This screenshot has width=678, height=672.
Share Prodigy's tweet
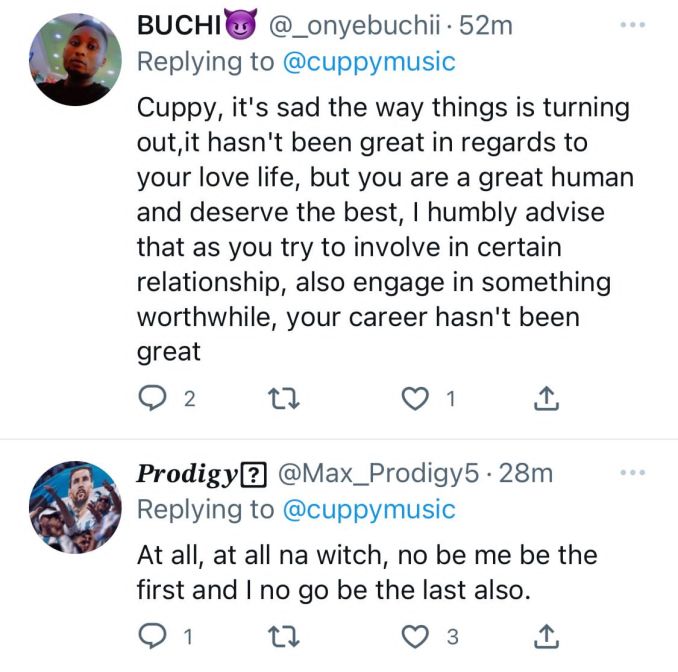545,636
